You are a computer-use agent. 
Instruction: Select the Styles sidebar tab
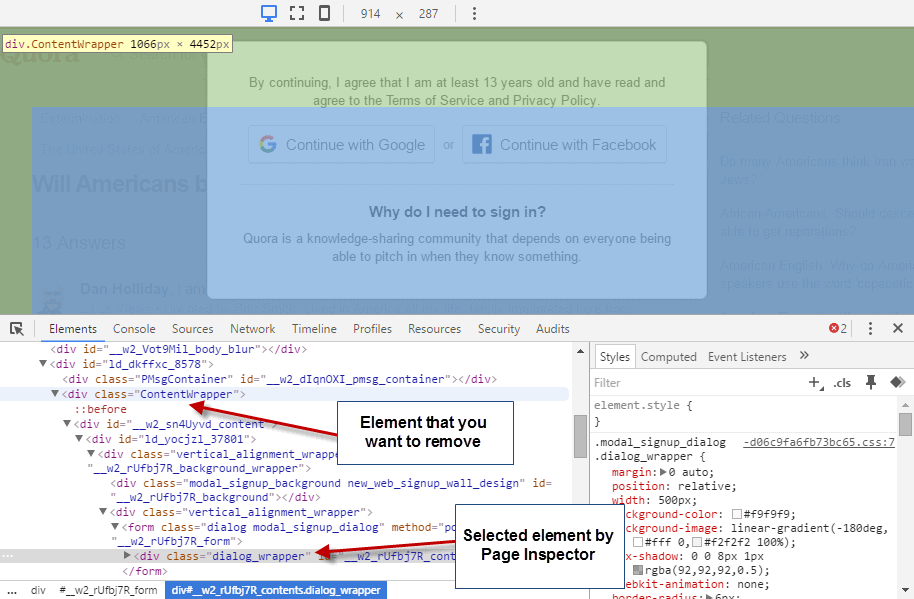[x=614, y=357]
